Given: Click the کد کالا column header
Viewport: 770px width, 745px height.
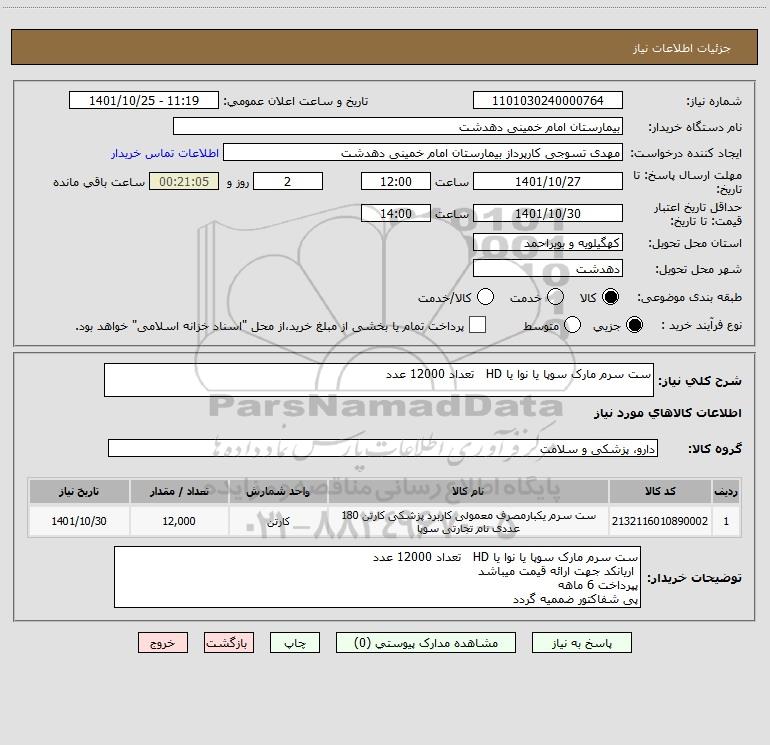Looking at the screenshot, I should (x=660, y=491).
